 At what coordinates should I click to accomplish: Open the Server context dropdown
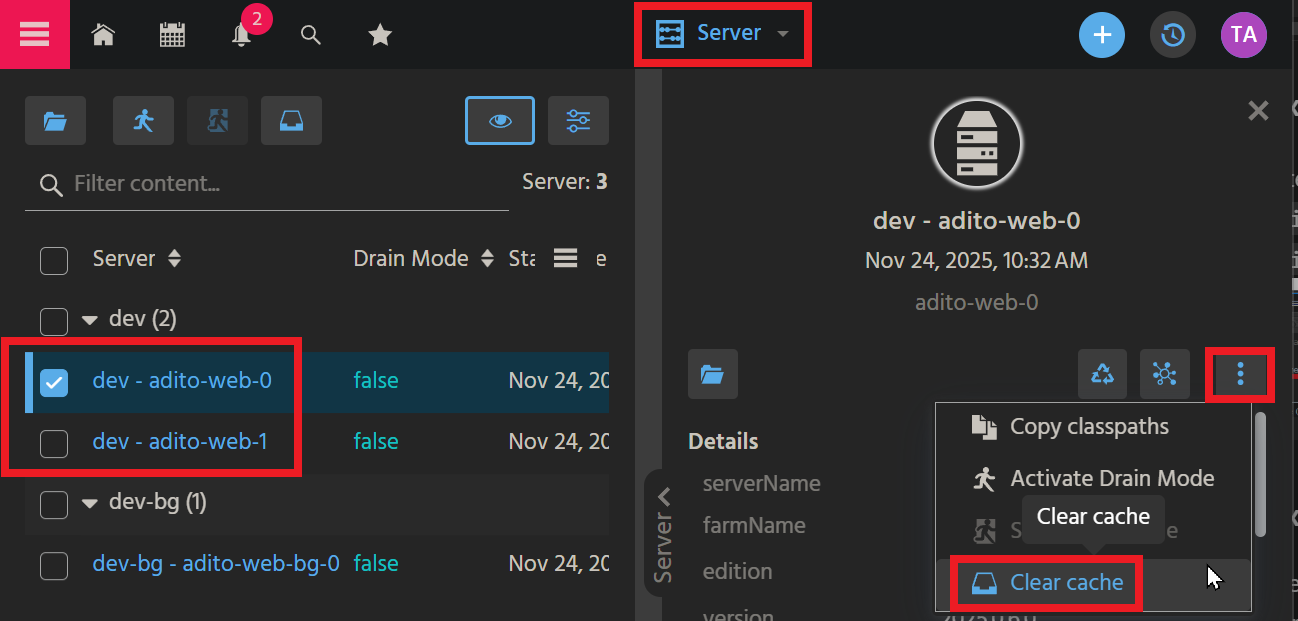click(723, 34)
